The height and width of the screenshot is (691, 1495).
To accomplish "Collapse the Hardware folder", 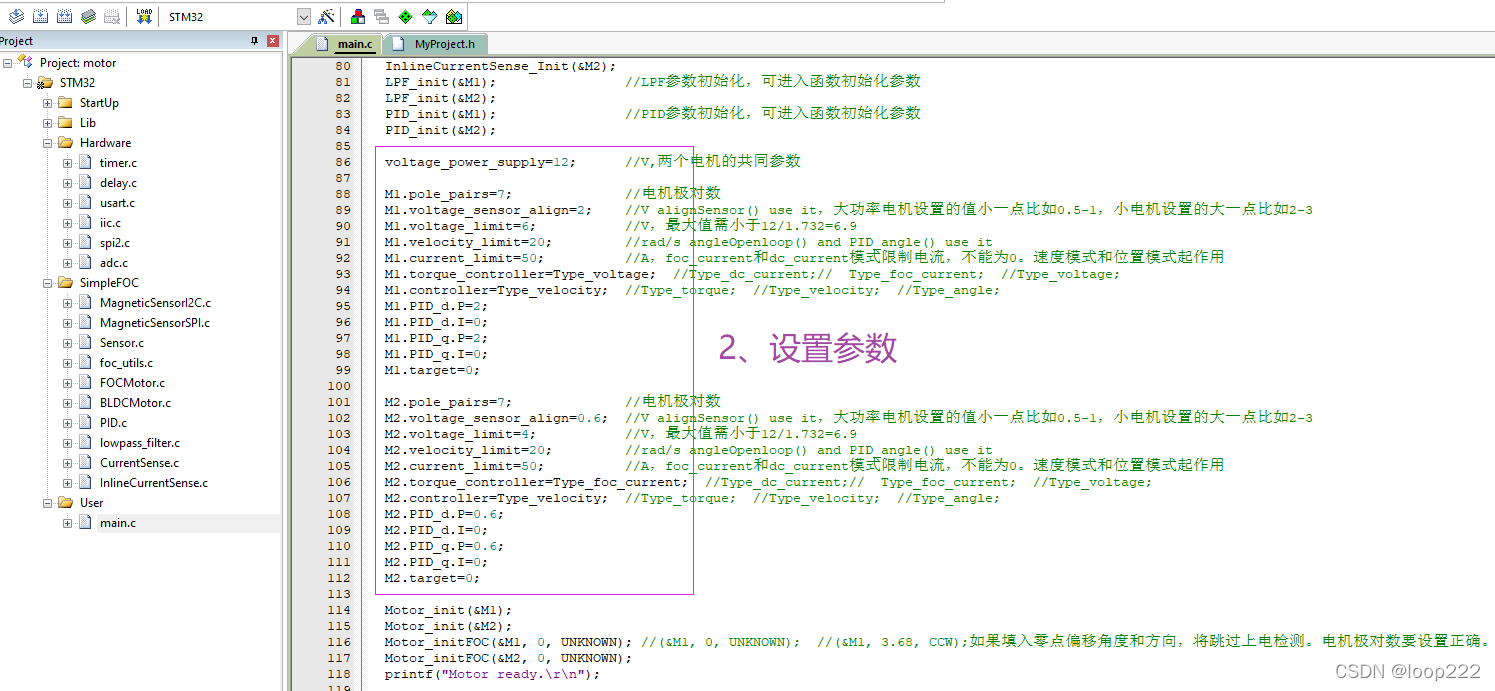I will tap(47, 143).
